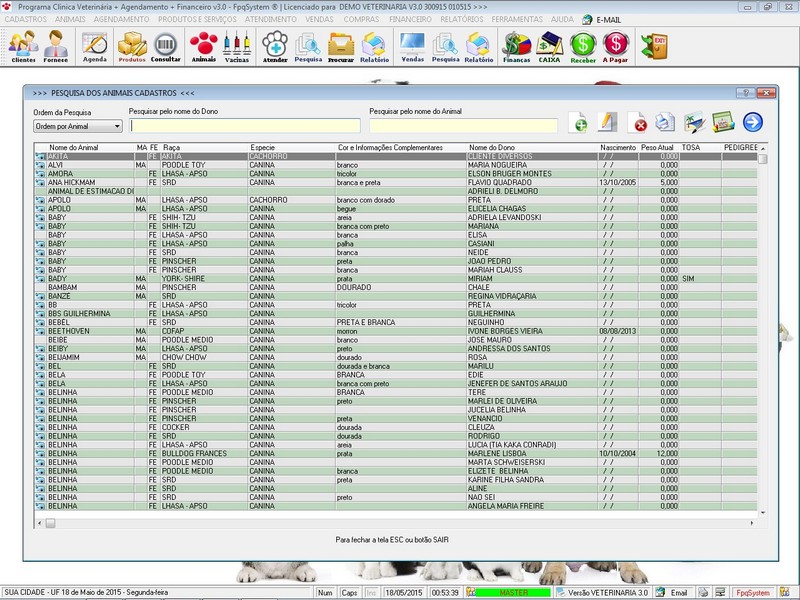
Task: Click the MASTER green status indicator
Action: tap(513, 593)
